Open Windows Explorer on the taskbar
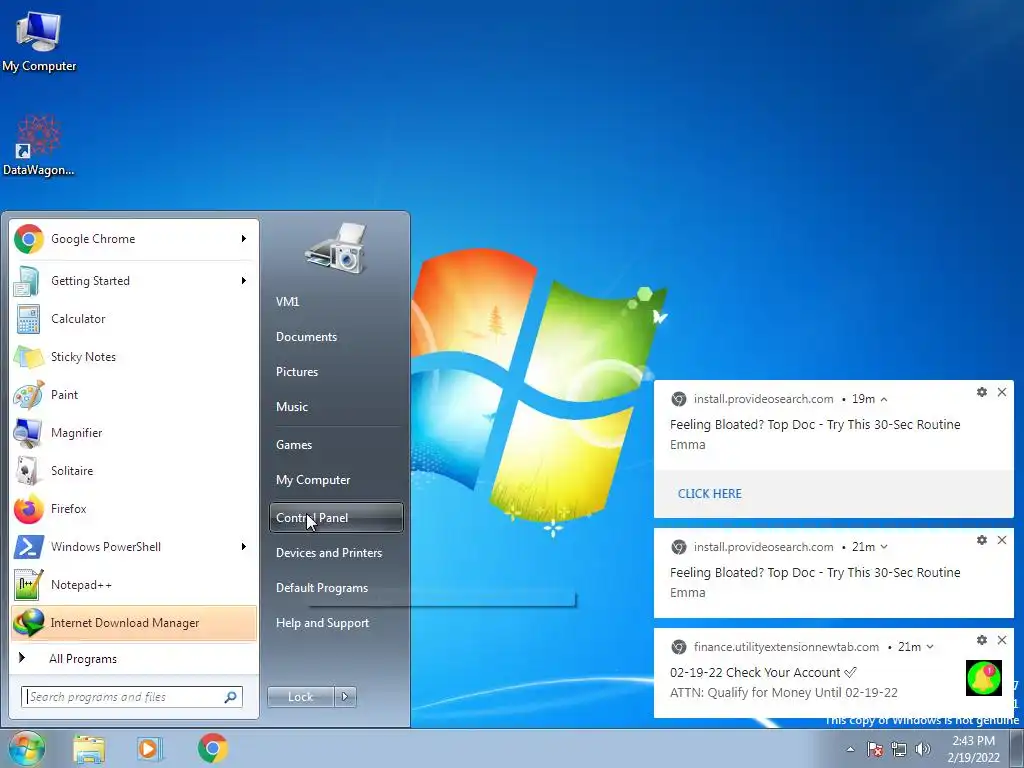The height and width of the screenshot is (768, 1024). coord(89,748)
